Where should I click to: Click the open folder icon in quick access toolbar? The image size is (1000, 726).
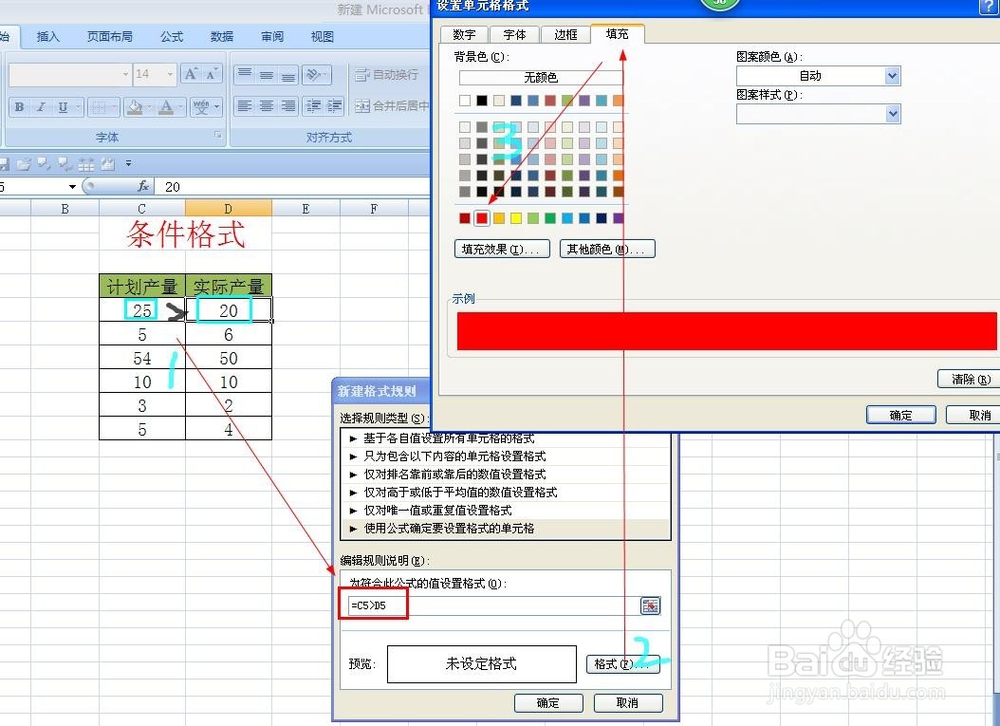(24, 164)
